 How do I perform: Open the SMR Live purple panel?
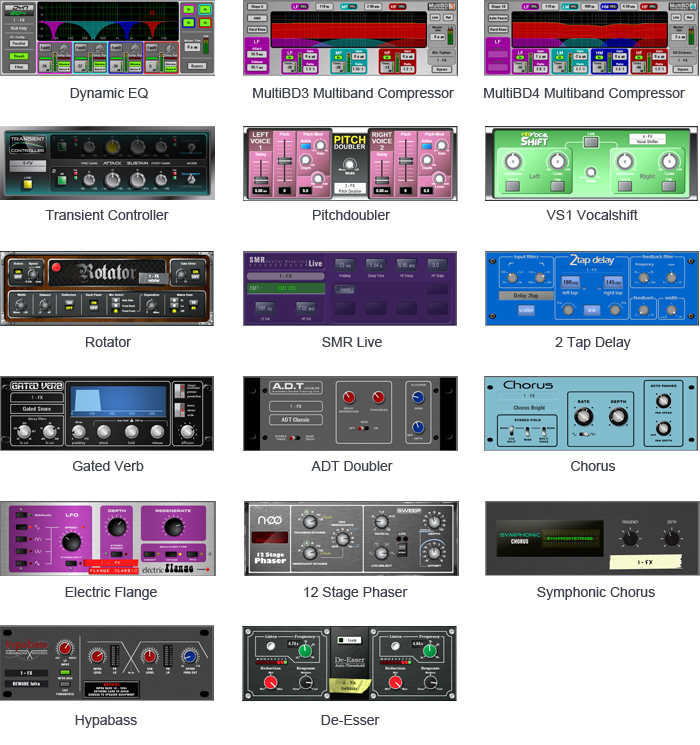(350, 288)
